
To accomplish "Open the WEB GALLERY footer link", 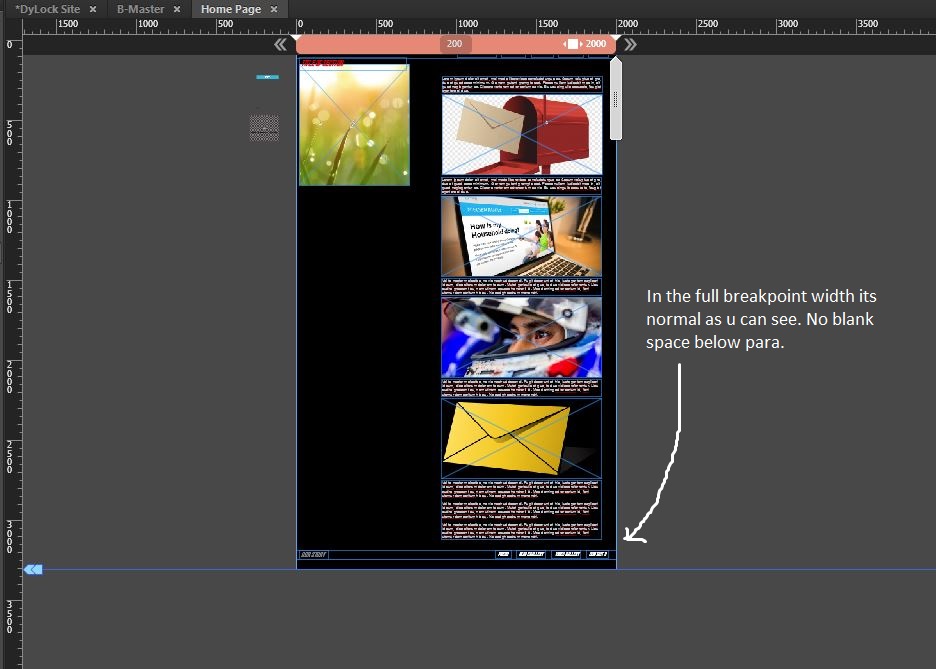I will pos(530,554).
